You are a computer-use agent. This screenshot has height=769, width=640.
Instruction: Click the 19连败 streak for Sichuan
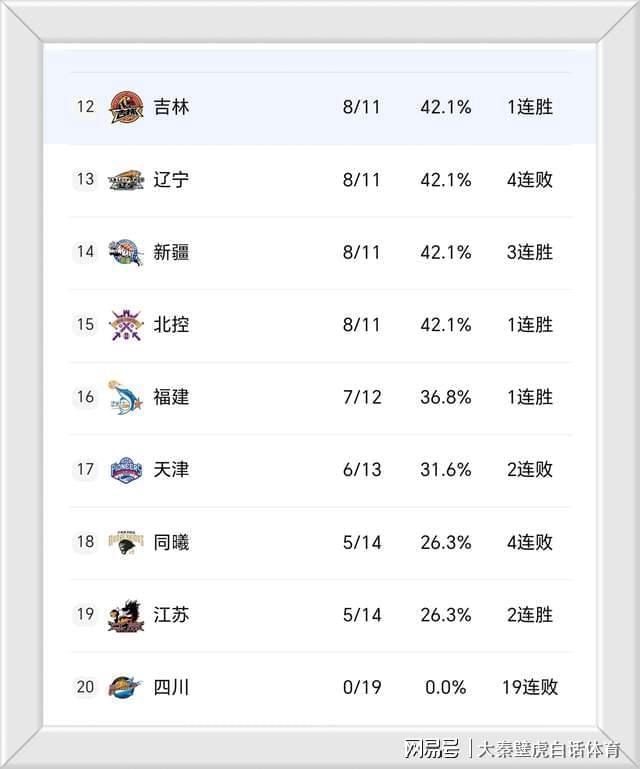[x=530, y=688]
